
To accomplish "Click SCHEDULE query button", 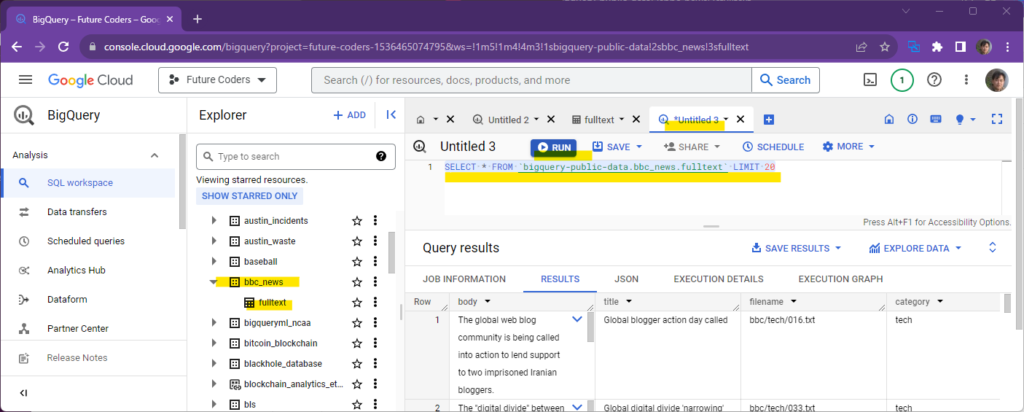I will tap(773, 147).
